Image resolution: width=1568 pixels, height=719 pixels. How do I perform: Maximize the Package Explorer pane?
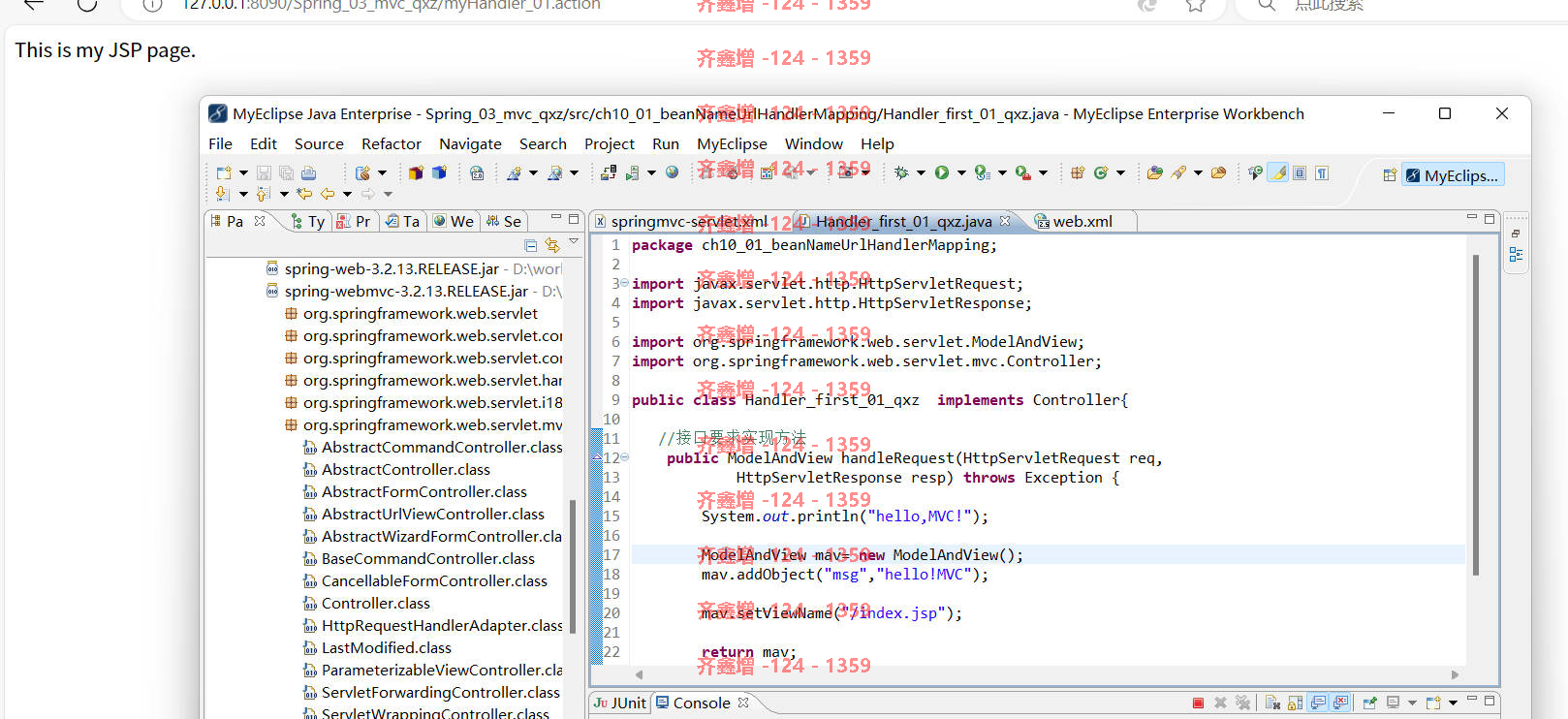pyautogui.click(x=574, y=218)
